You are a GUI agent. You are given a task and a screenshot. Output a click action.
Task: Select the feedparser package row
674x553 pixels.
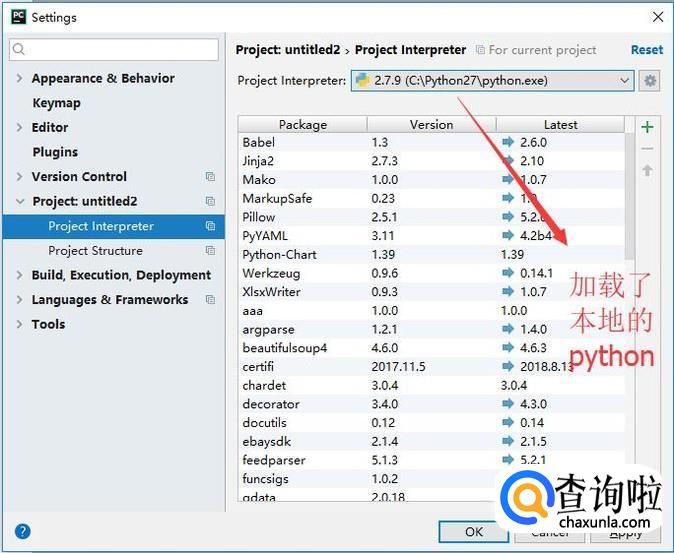point(431,460)
